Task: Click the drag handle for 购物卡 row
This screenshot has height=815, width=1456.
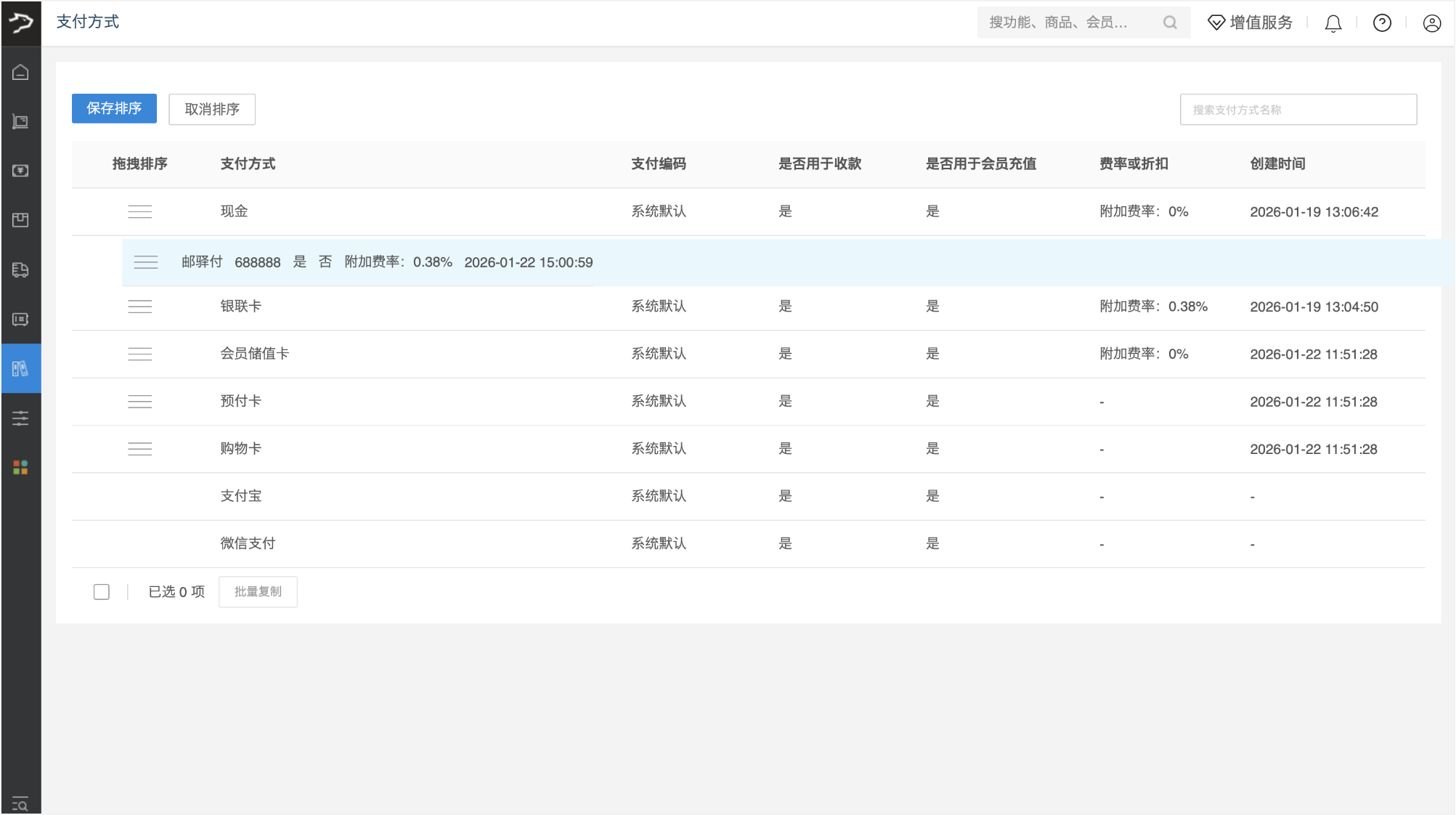Action: (x=139, y=449)
